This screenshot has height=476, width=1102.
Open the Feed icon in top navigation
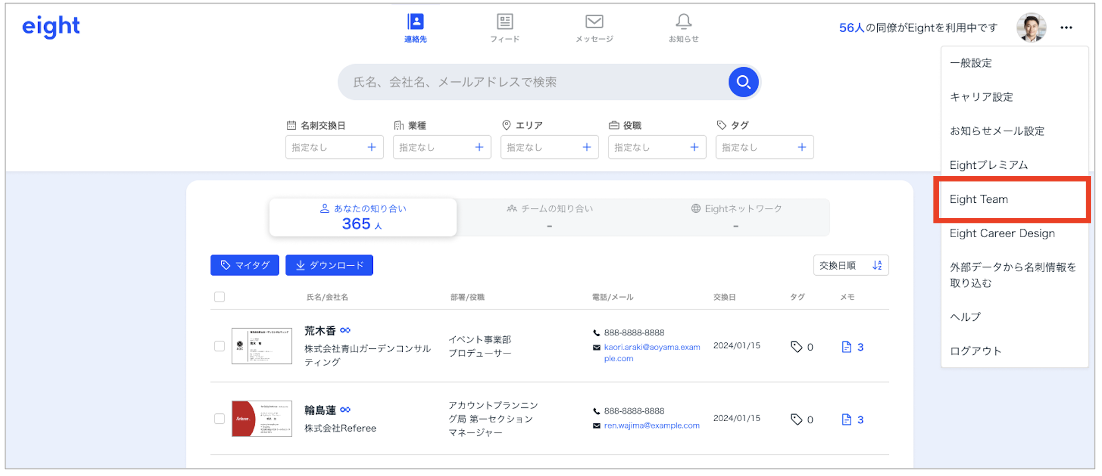(x=505, y=22)
